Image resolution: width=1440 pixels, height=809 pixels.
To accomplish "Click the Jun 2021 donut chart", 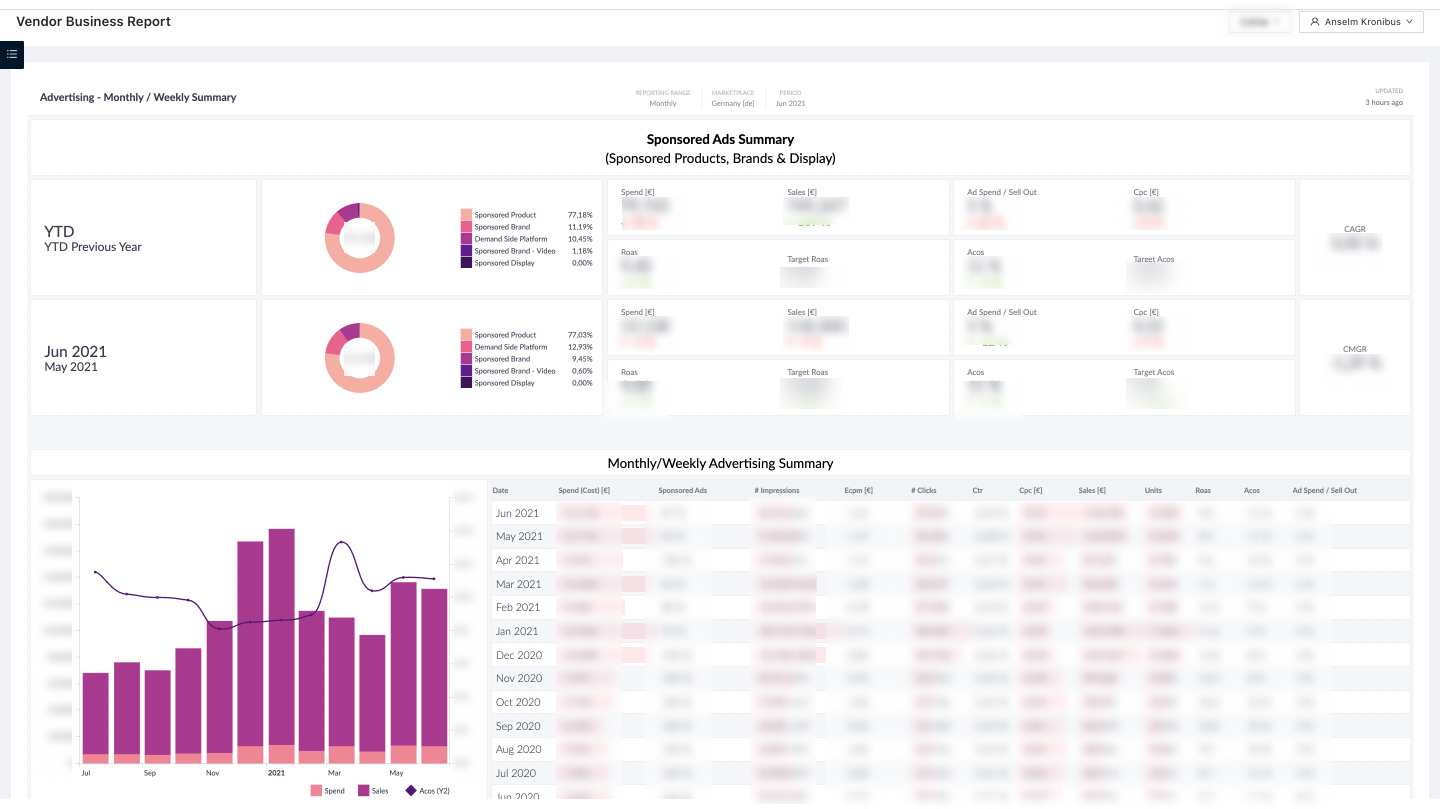I will 360,358.
